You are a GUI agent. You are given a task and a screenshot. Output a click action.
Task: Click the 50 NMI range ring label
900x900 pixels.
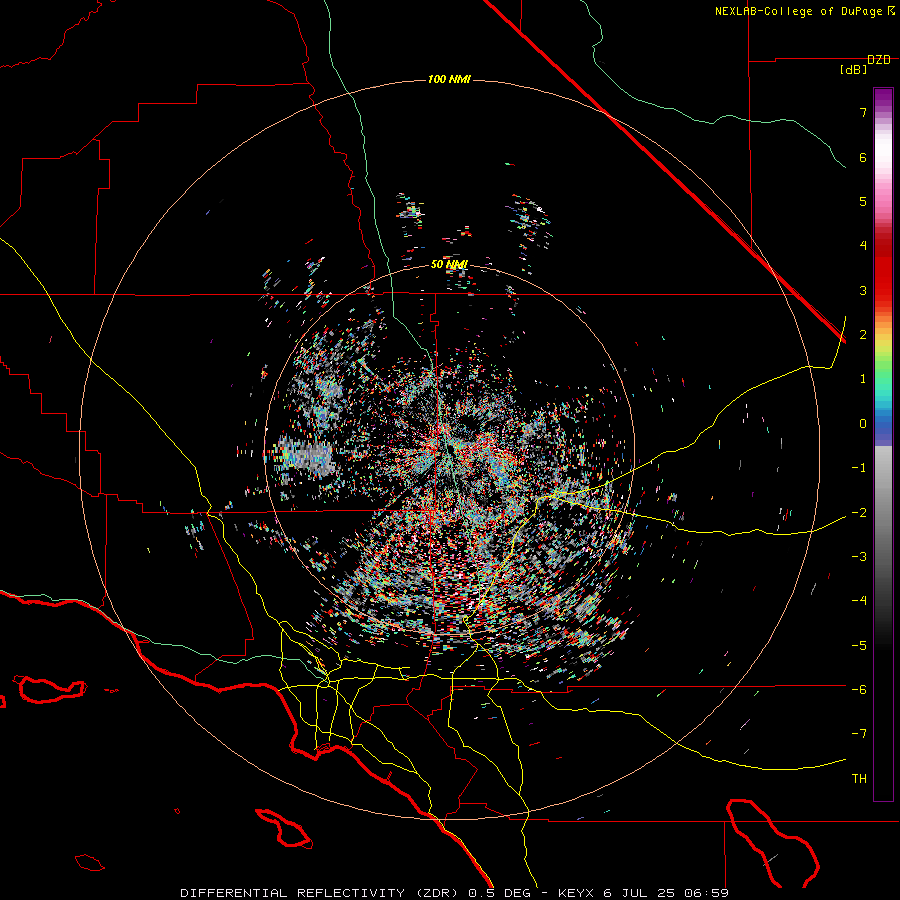(x=449, y=264)
